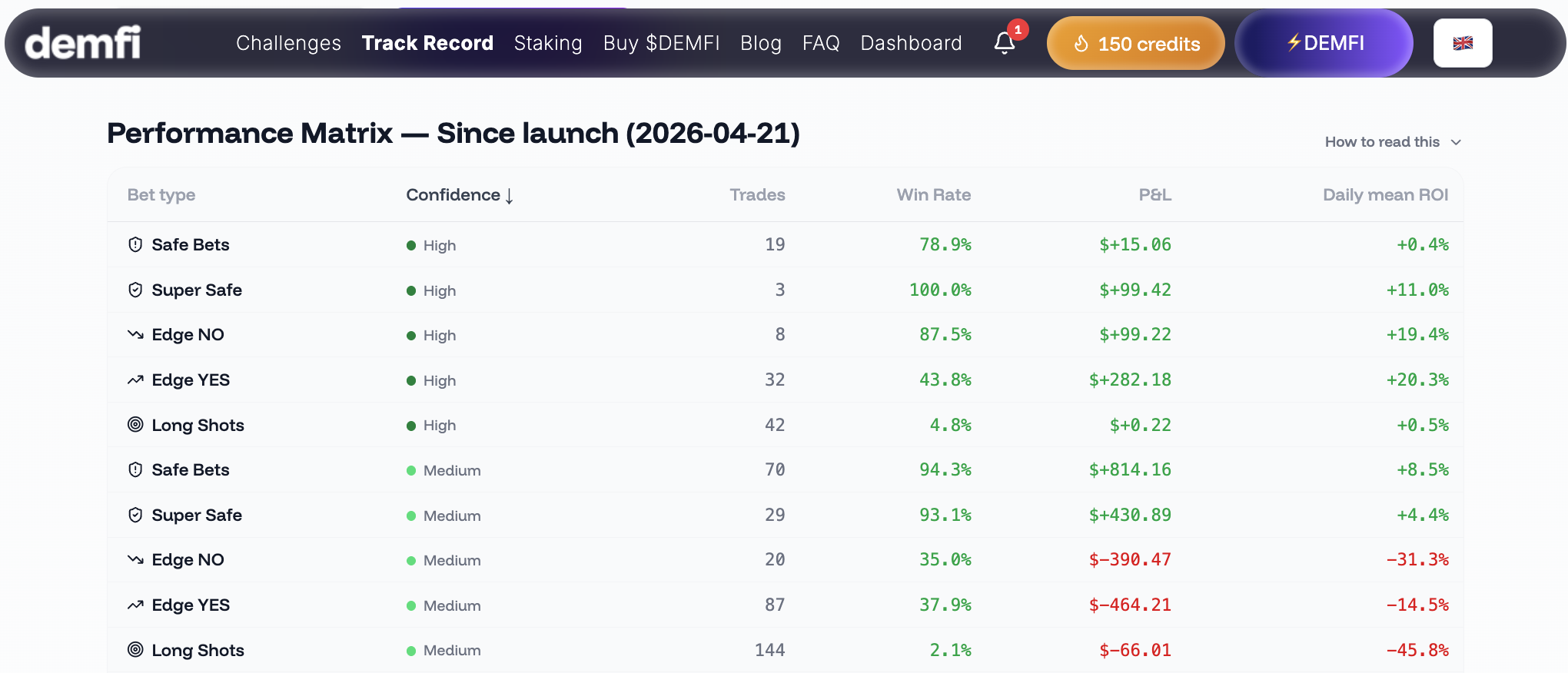Click the Win Rate column header
The width and height of the screenshot is (1568, 673).
coord(933,195)
